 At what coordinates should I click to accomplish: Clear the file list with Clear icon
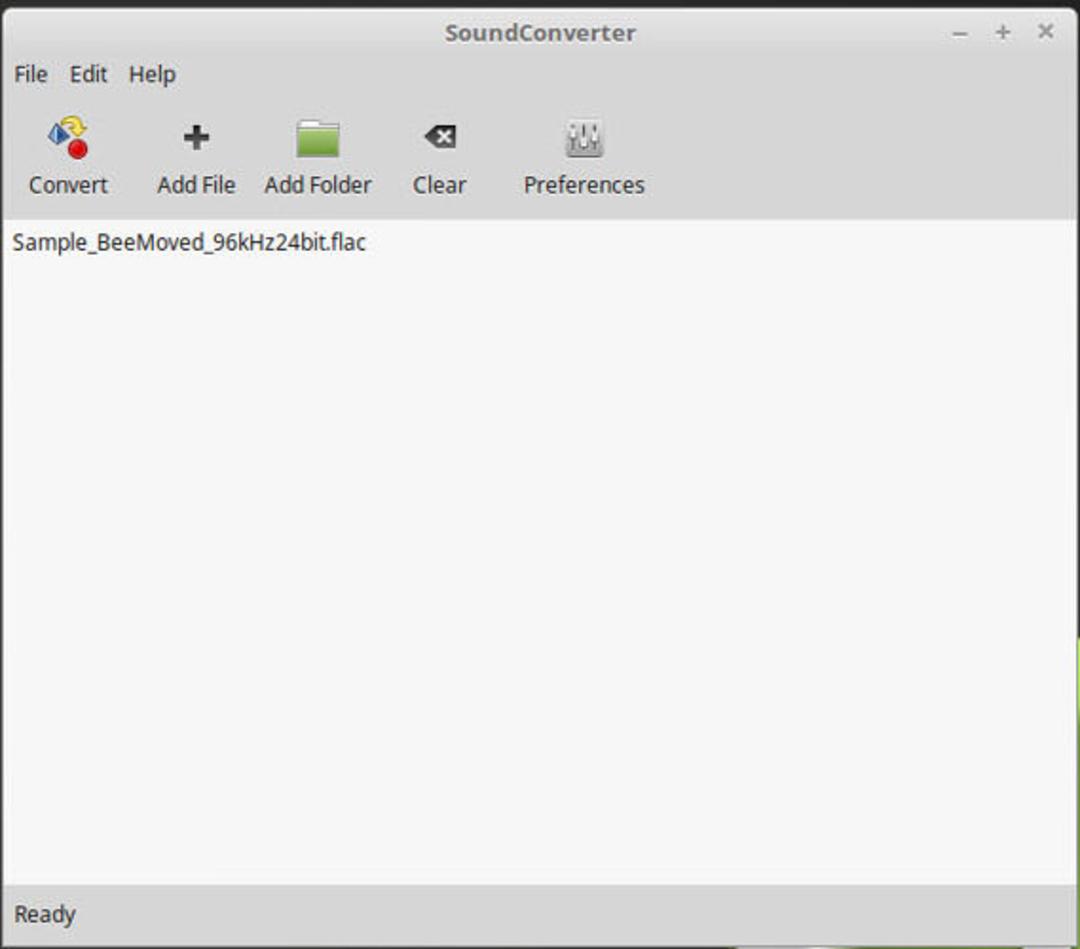coord(440,136)
